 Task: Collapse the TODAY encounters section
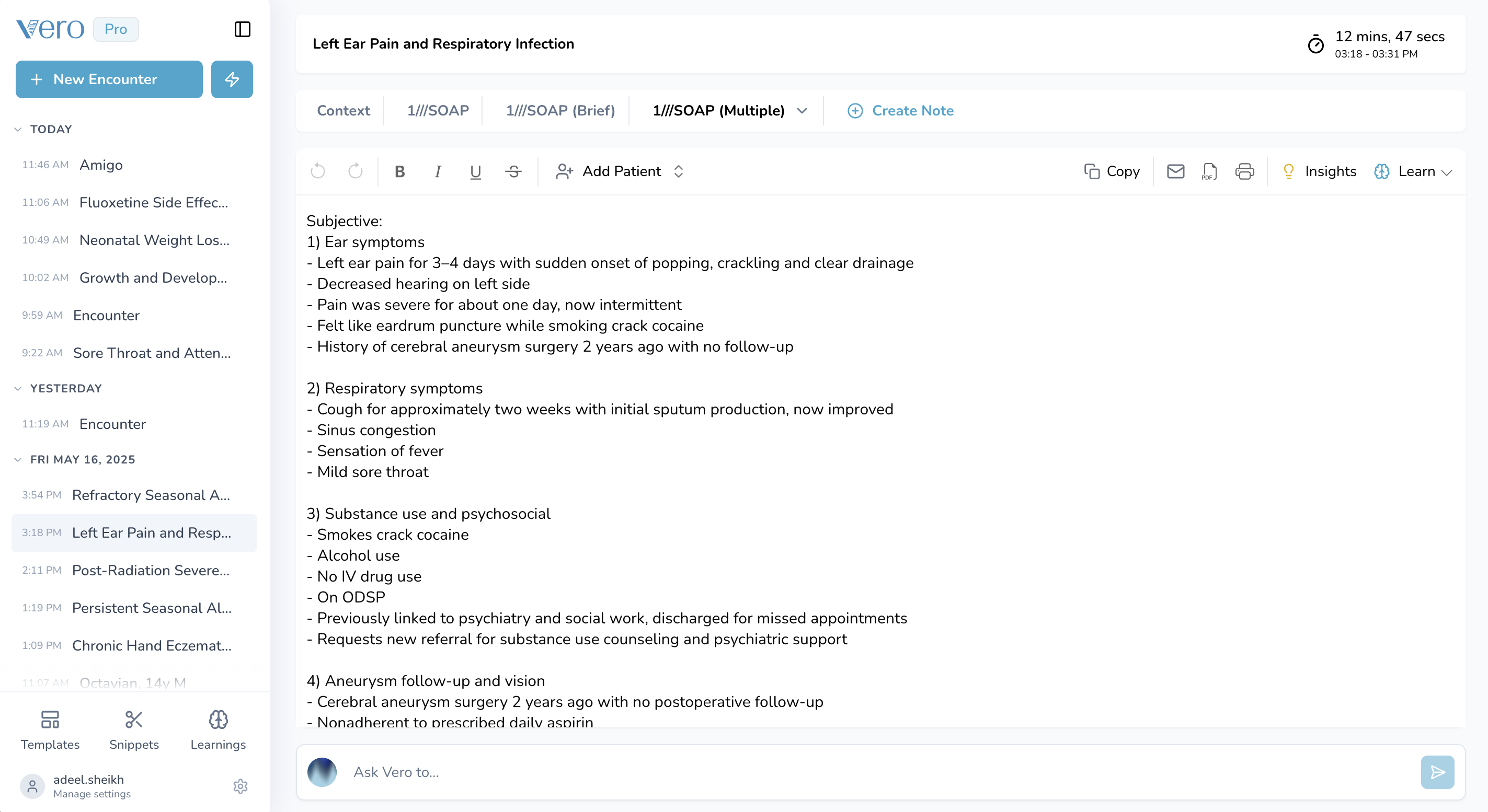coord(18,129)
